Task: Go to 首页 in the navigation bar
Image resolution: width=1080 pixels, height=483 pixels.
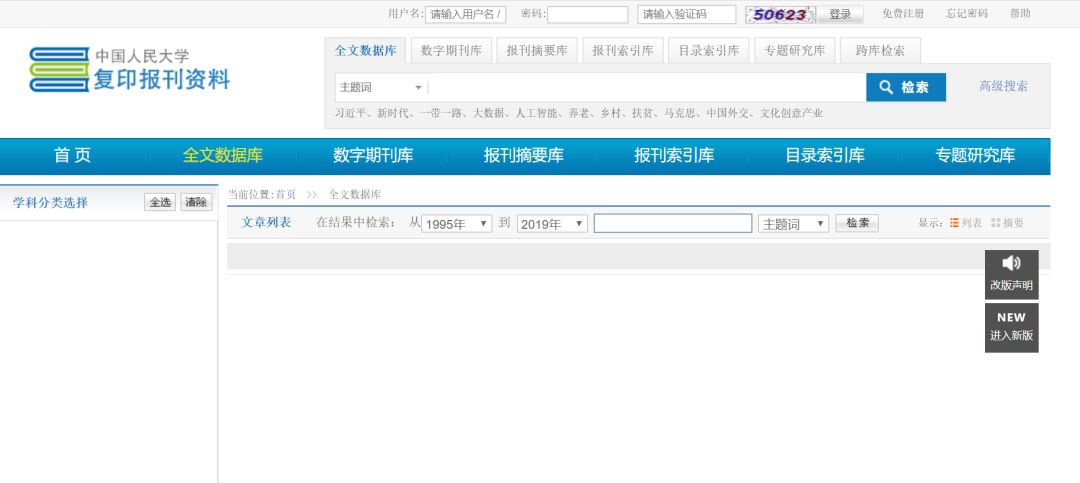Action: [72, 156]
